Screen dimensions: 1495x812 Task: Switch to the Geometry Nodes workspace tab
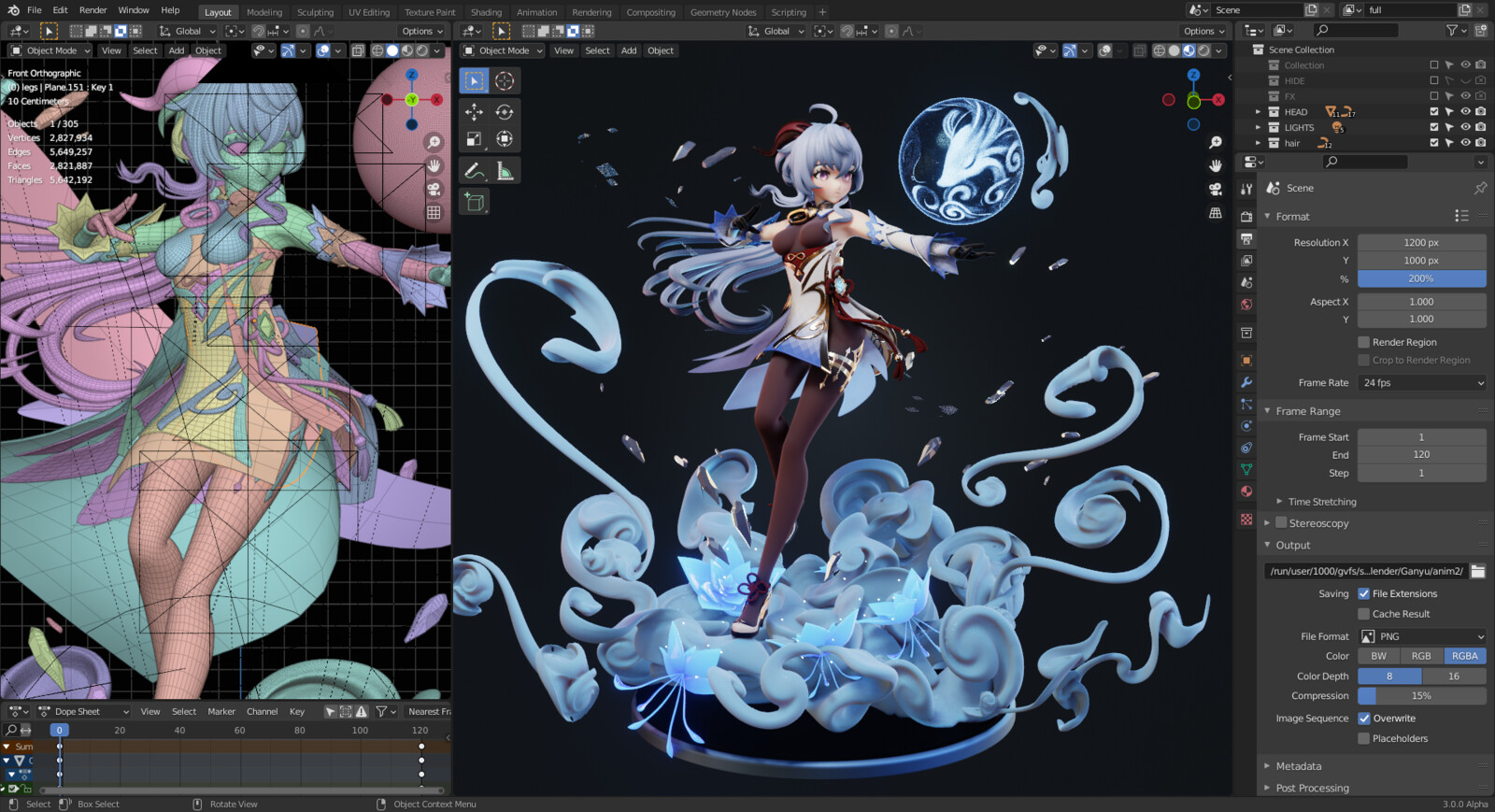coord(723,12)
